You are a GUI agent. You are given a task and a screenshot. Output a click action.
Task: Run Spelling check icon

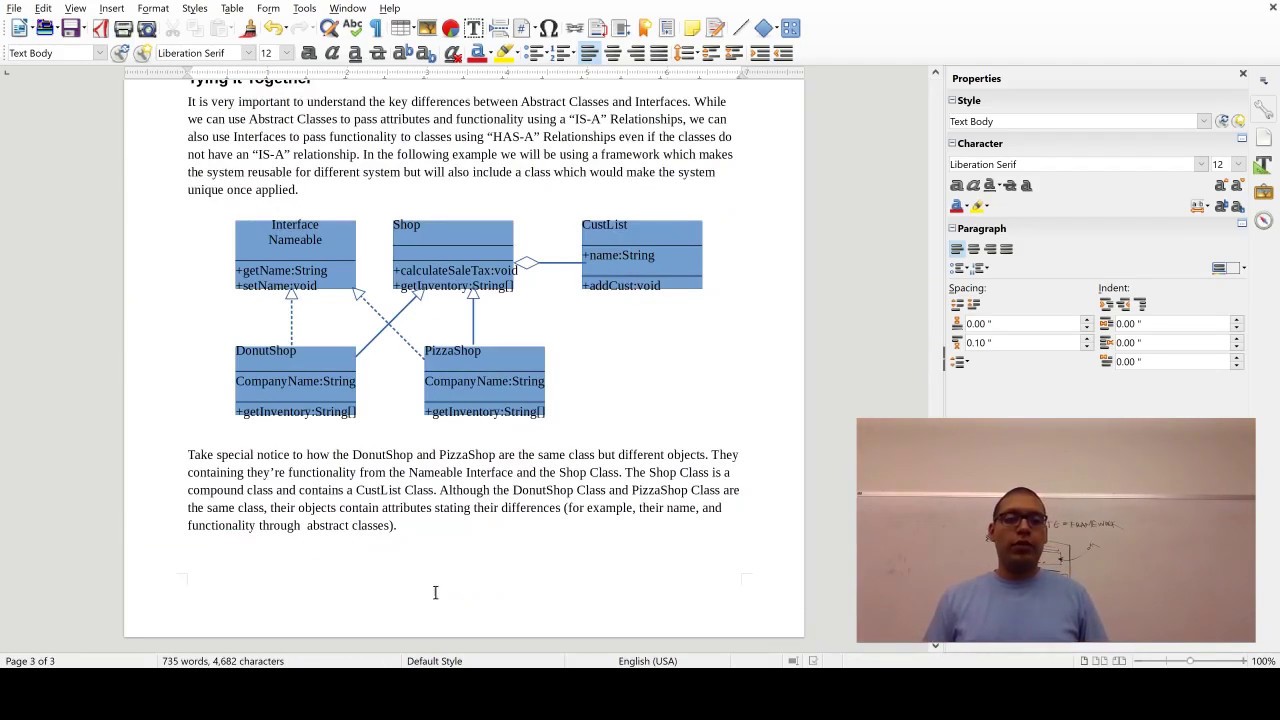pos(353,28)
